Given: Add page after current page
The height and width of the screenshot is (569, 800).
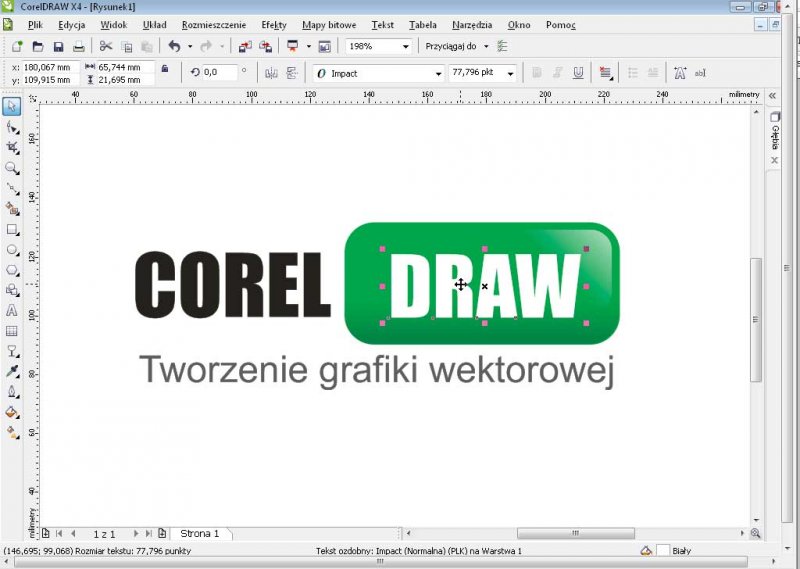Looking at the screenshot, I should (x=162, y=533).
